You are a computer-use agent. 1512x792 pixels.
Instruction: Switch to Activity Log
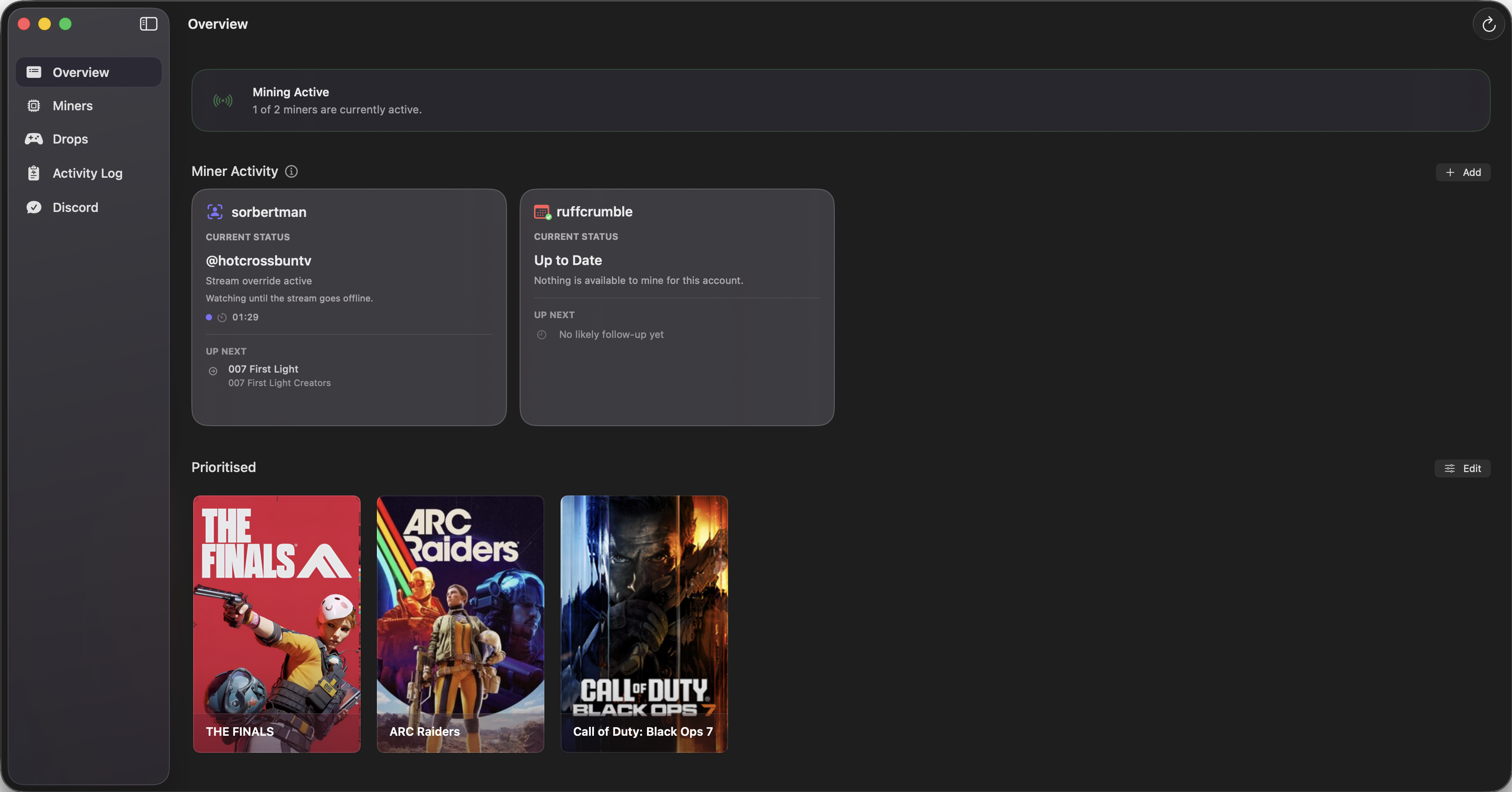pos(89,173)
